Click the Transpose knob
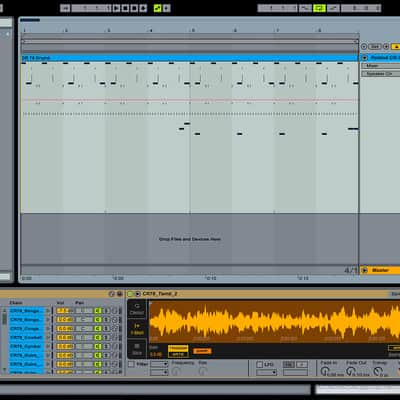Viewport: 400px width, 400px height. 377,371
